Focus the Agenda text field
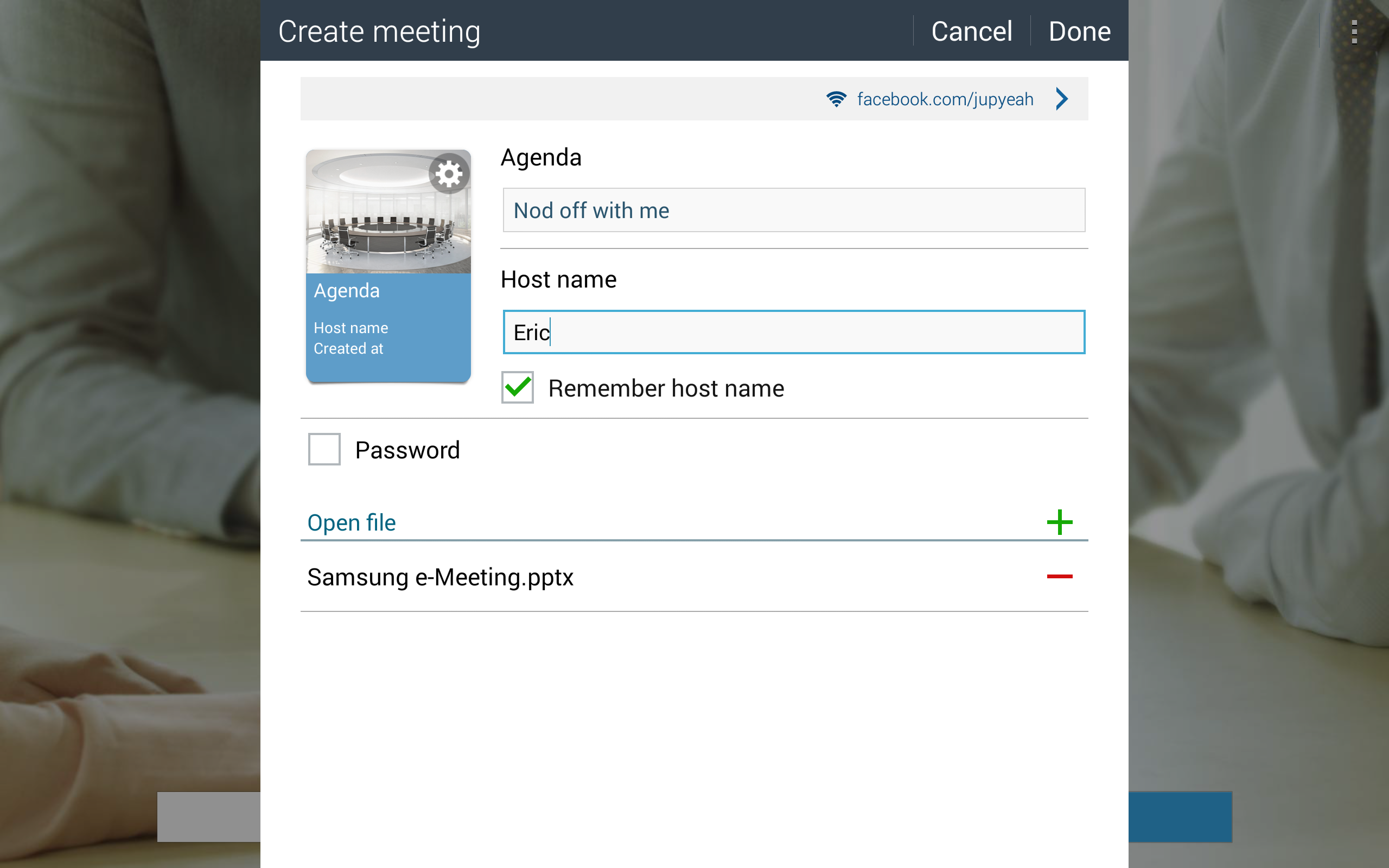The width and height of the screenshot is (1389, 868). pyautogui.click(x=794, y=210)
